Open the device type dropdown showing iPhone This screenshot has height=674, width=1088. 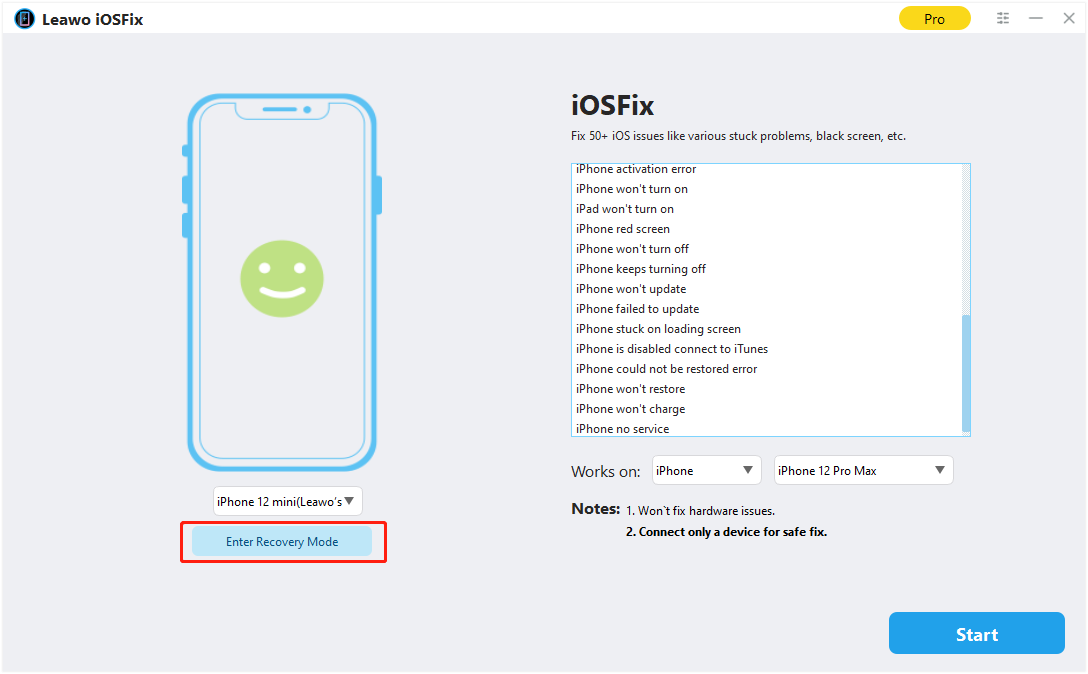[x=706, y=471]
